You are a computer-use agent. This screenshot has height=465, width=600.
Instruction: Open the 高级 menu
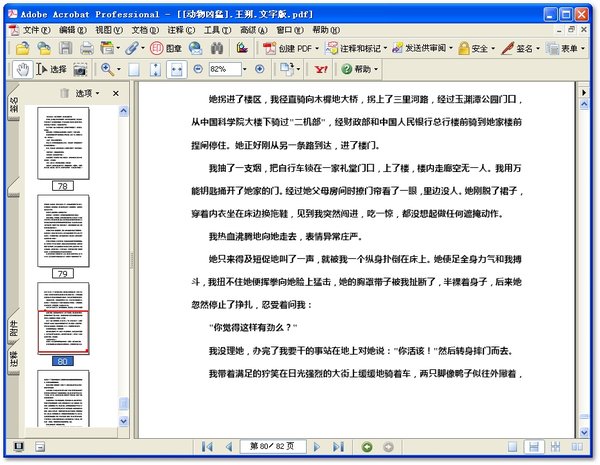pos(253,29)
